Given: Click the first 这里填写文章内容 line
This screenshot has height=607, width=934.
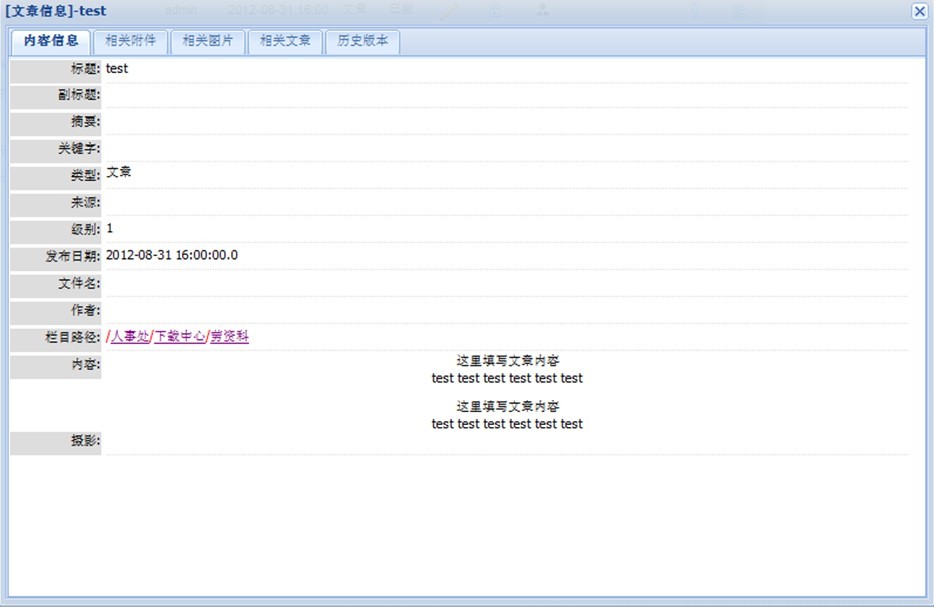Looking at the screenshot, I should click(507, 361).
